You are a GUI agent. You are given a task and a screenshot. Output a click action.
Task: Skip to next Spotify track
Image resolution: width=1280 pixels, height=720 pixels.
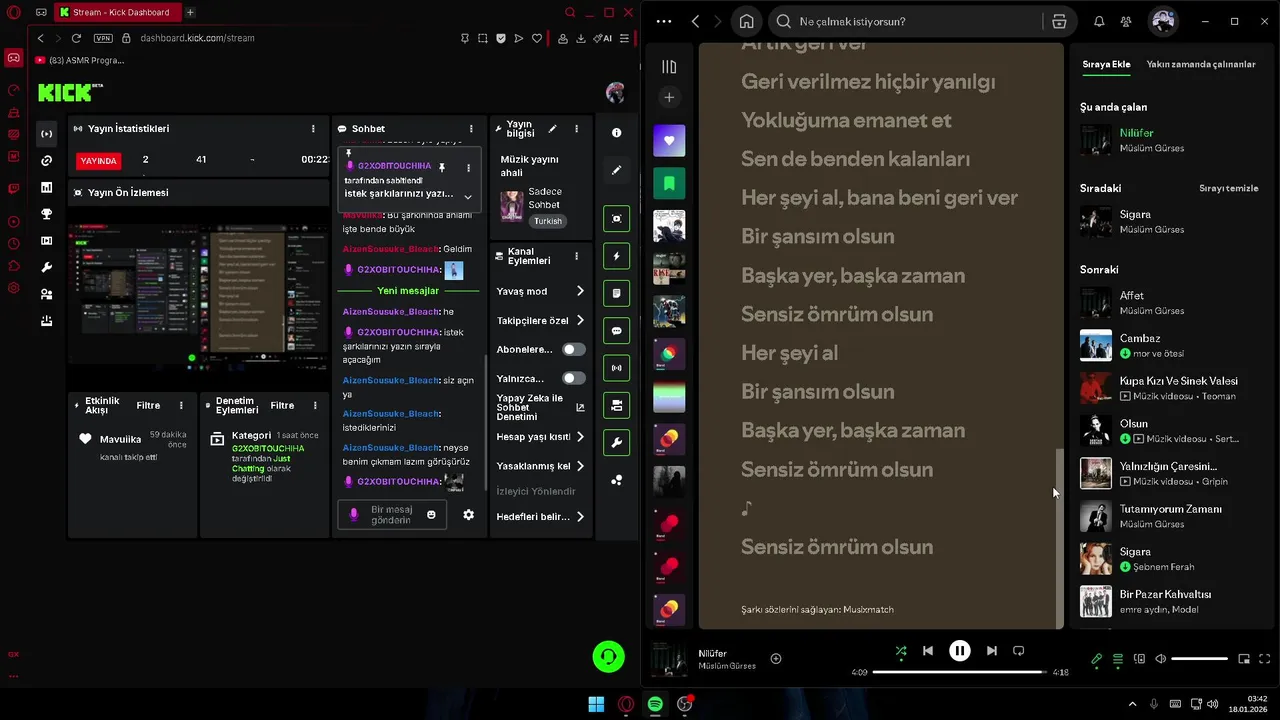click(x=991, y=651)
